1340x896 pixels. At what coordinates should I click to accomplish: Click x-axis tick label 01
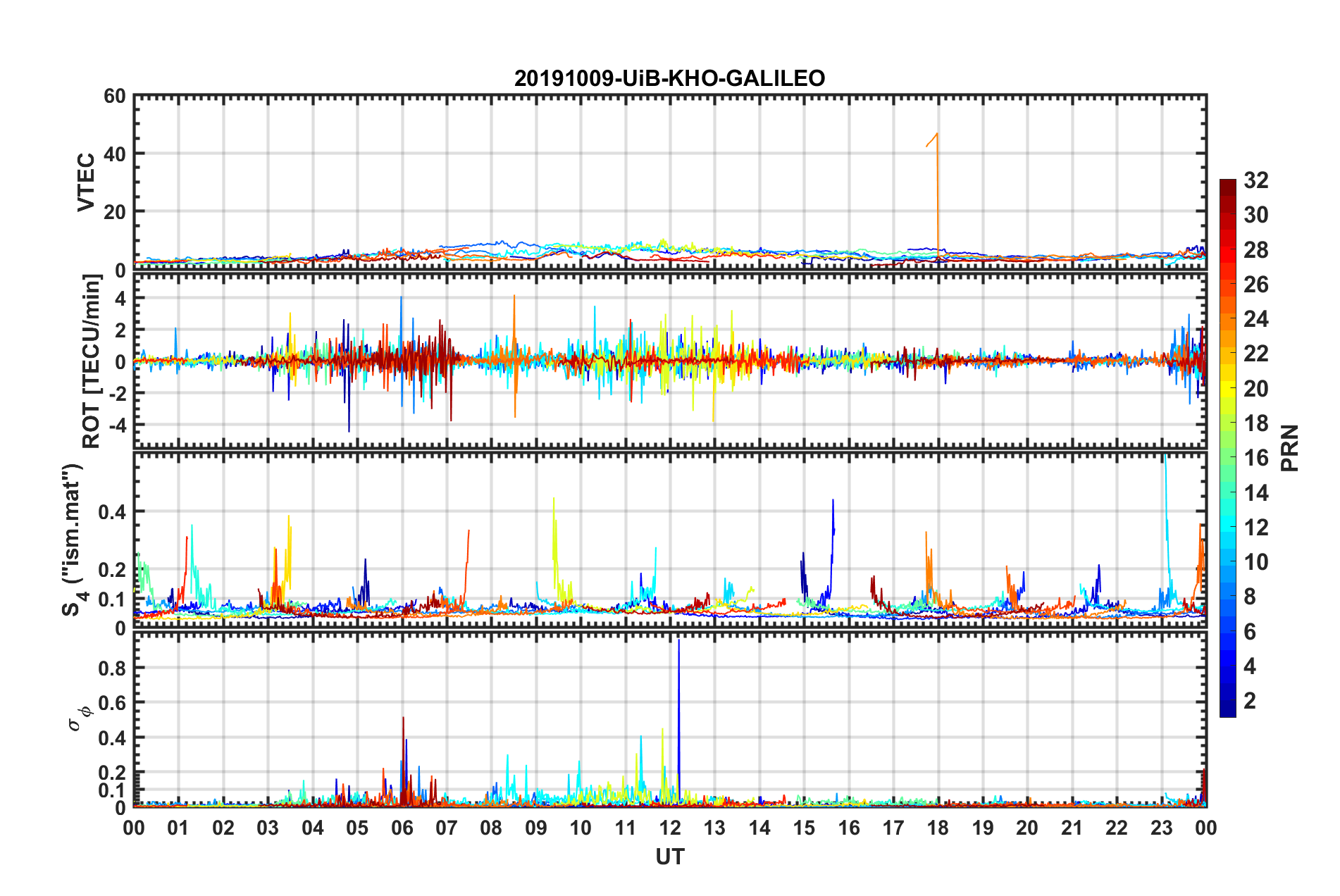(x=178, y=828)
